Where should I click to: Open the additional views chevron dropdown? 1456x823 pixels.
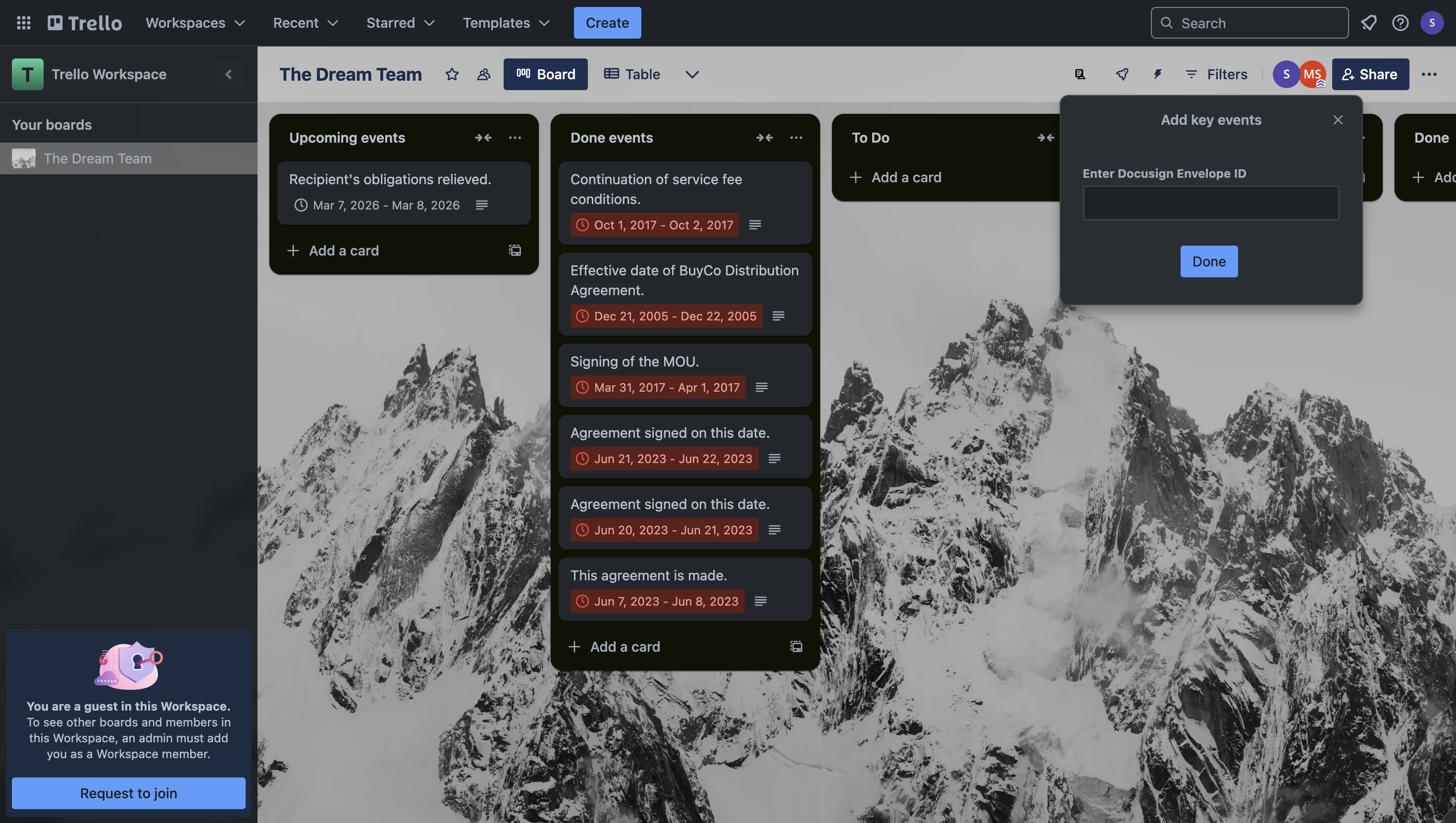coord(692,74)
